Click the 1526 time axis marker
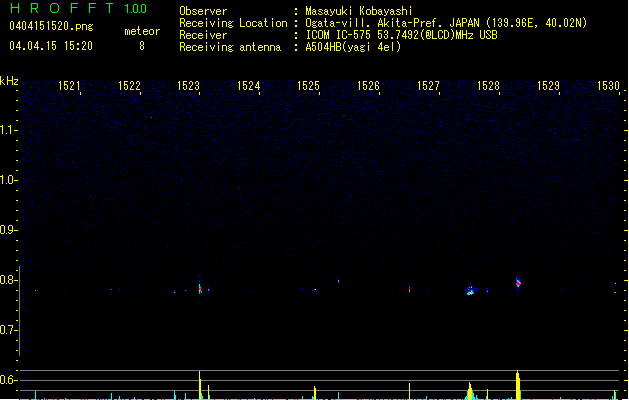Screen dimensions: 629x400 pyautogui.click(x=368, y=85)
